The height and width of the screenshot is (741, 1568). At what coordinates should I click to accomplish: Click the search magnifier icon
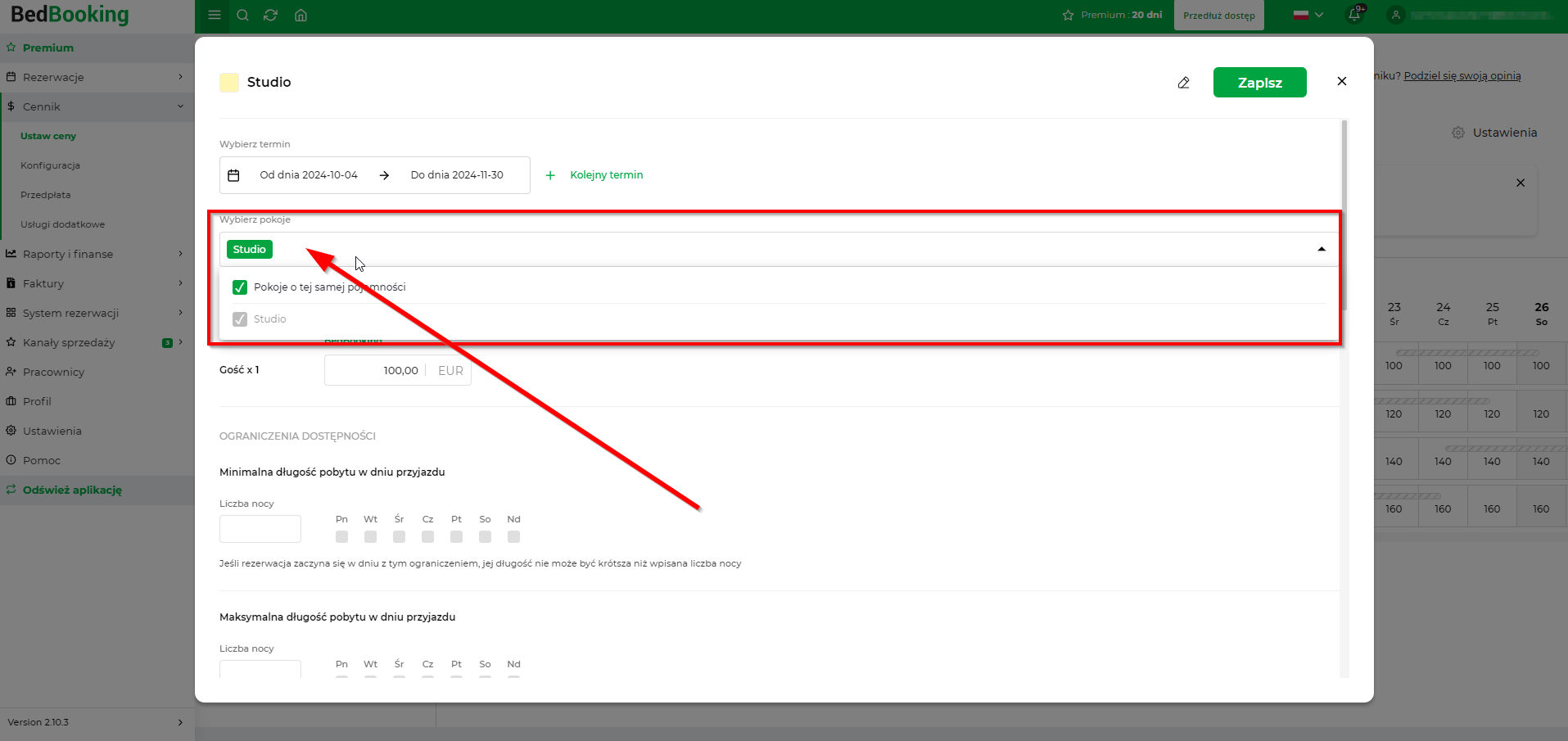click(242, 15)
